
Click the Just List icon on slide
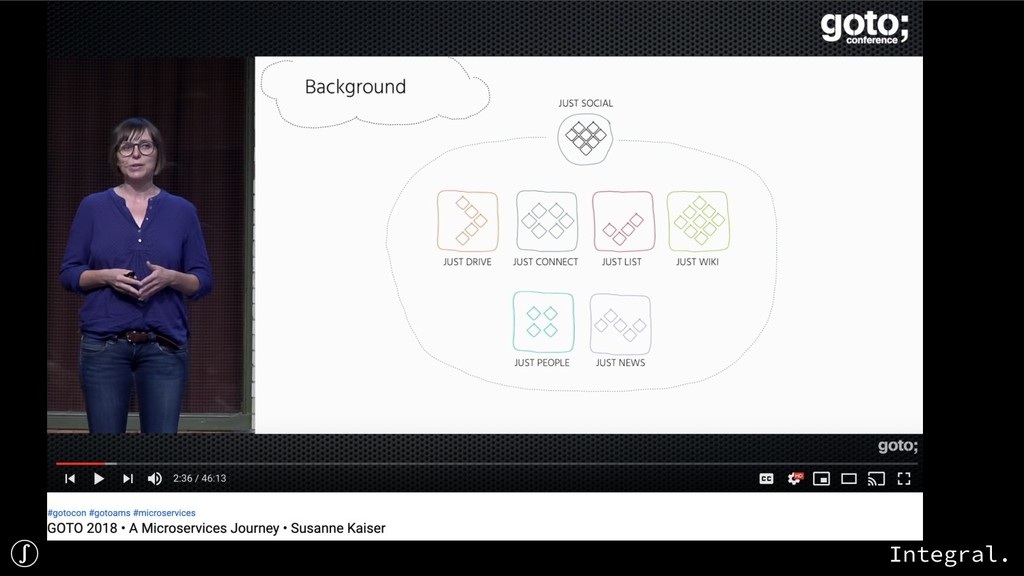coord(623,221)
